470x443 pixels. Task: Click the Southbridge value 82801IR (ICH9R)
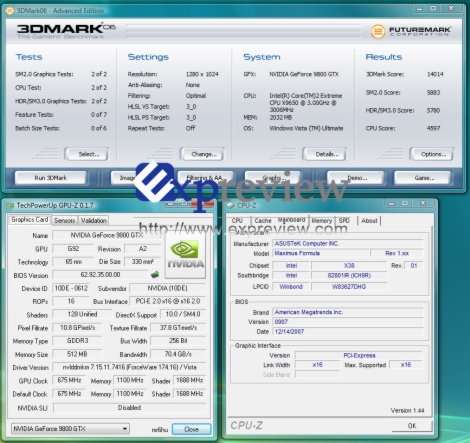click(349, 275)
